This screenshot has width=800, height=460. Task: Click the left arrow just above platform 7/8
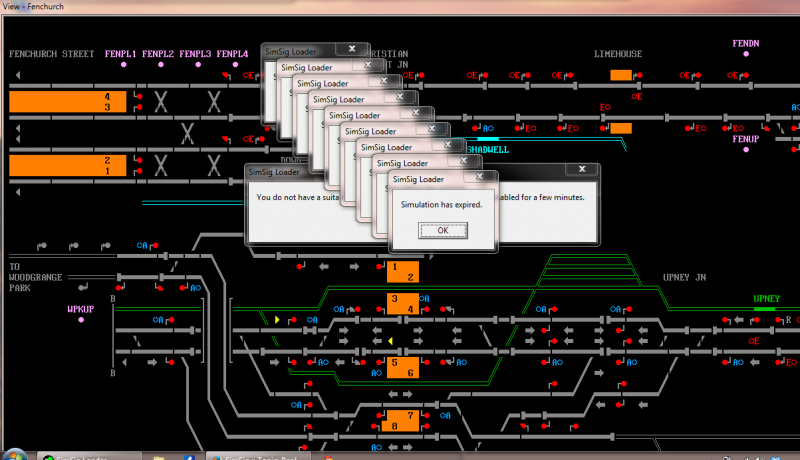tap(393, 394)
